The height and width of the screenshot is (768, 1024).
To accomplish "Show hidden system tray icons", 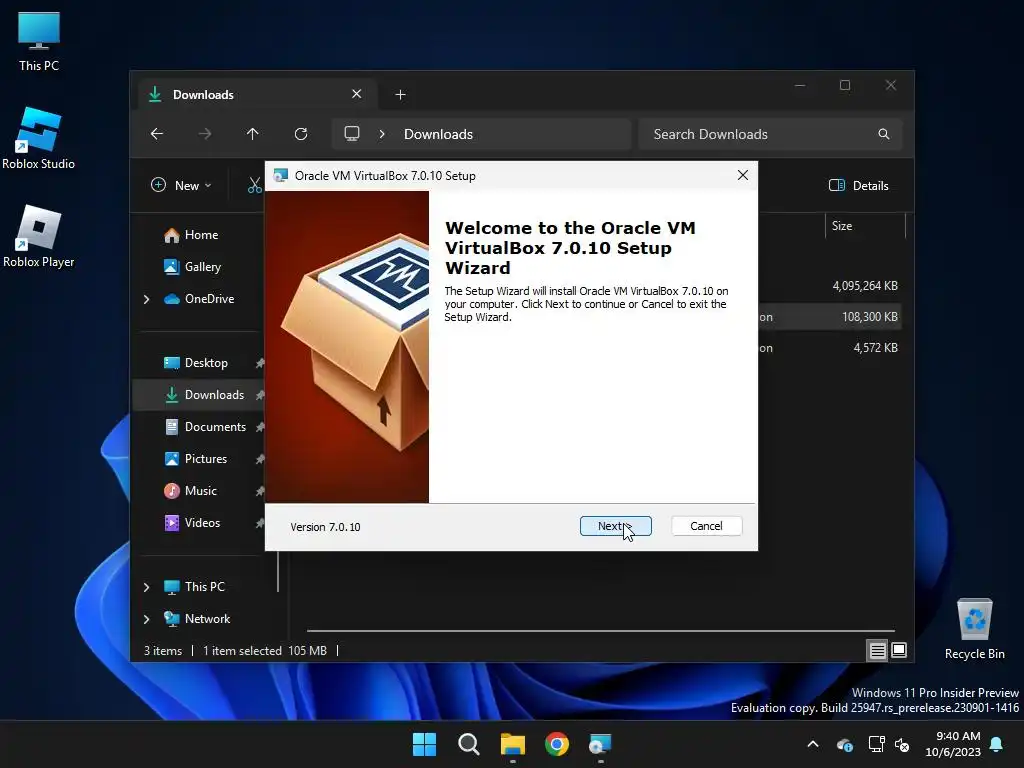I will [x=813, y=744].
